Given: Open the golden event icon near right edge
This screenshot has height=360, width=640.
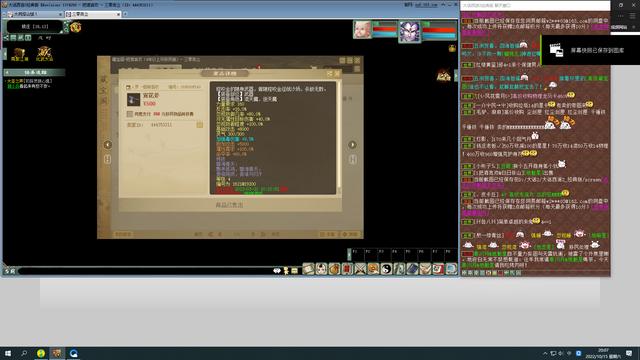Looking at the screenshot, I should point(444,76).
